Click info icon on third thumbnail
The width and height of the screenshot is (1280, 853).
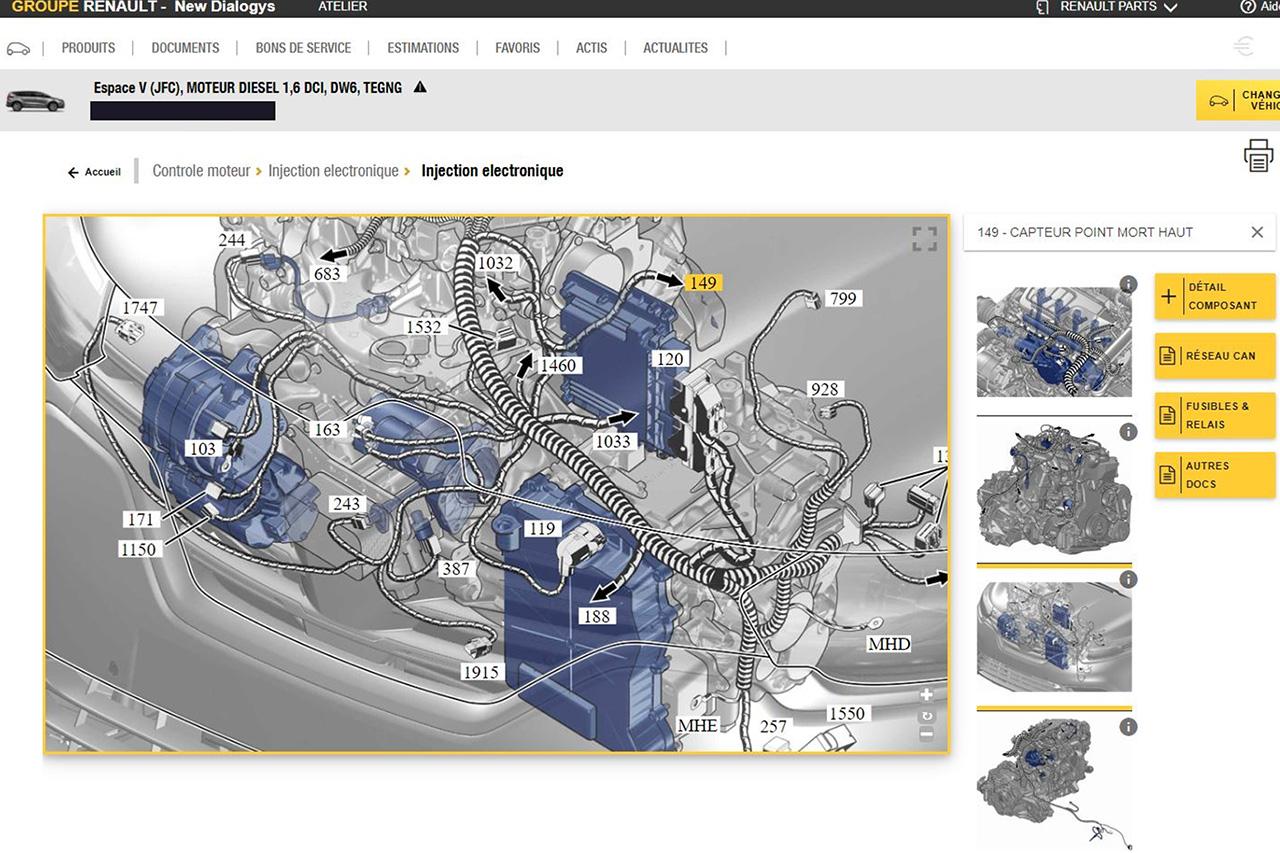(1128, 580)
